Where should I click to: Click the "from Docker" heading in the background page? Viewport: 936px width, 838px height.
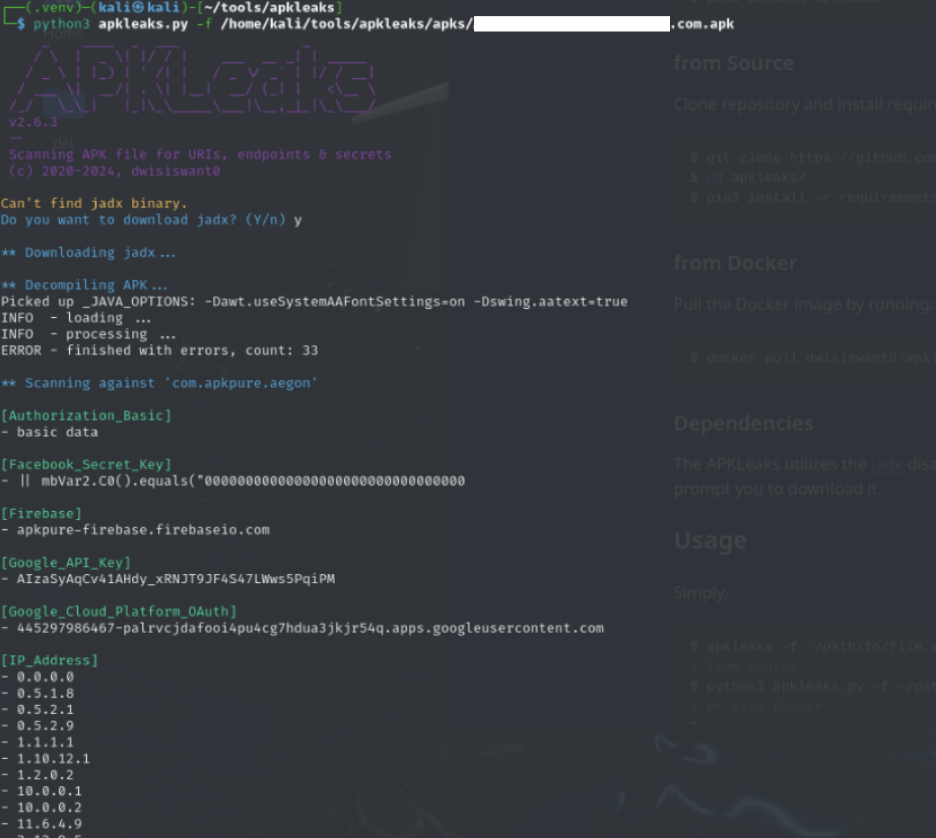pyautogui.click(x=735, y=263)
